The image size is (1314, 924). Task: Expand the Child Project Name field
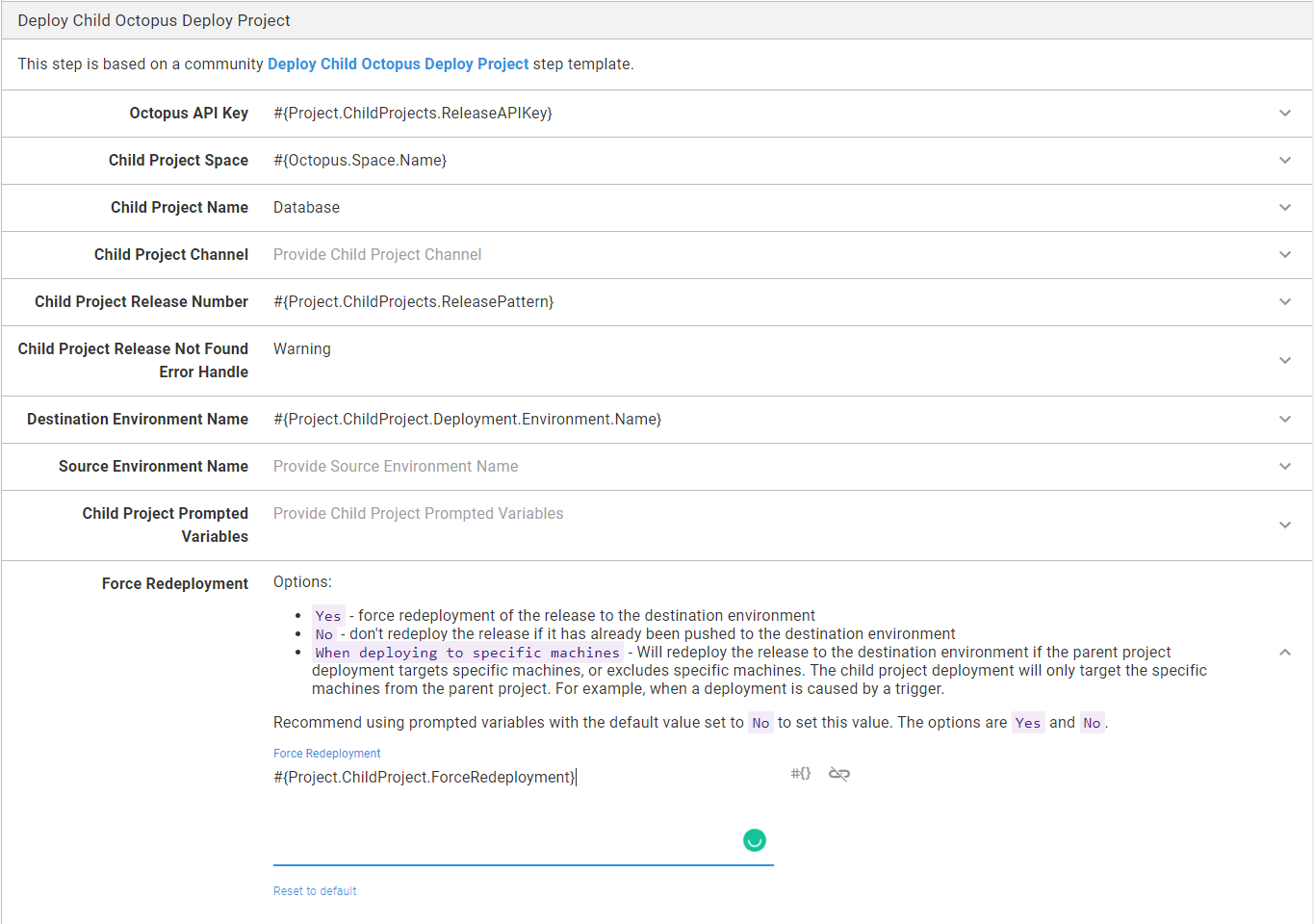(x=1285, y=208)
